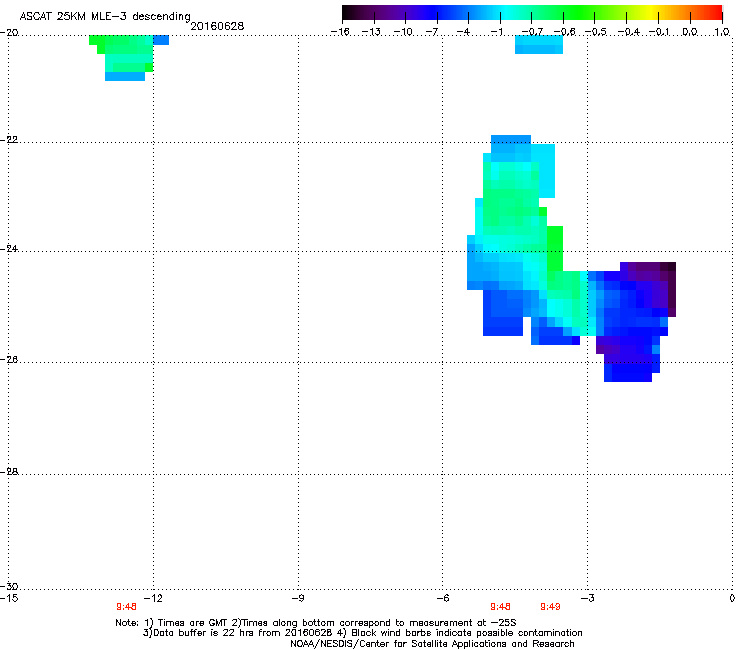Image resolution: width=740 pixels, height=650 pixels.
Task: Click the -30 latitude axis label
Action: click(9, 586)
